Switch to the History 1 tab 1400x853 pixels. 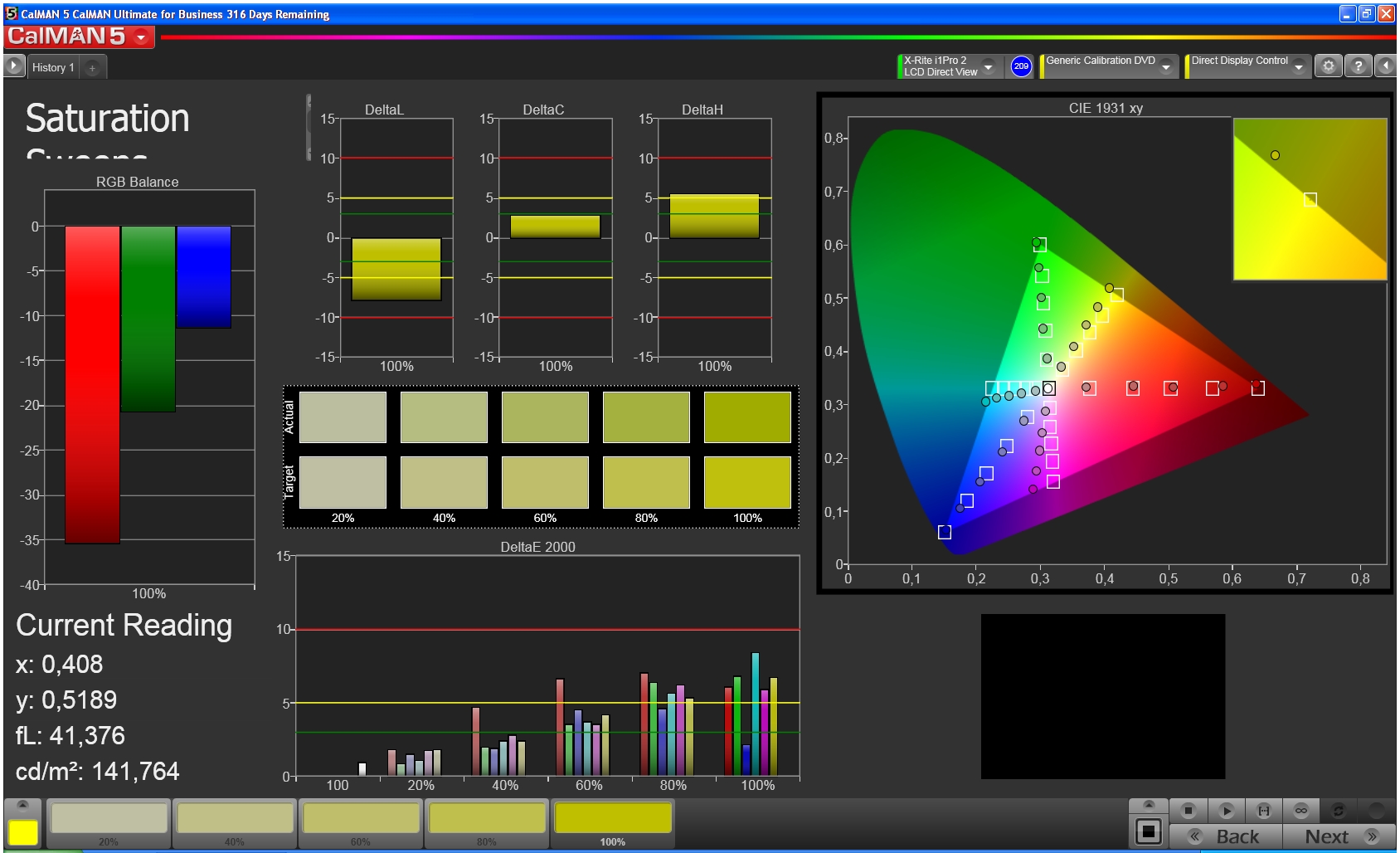pyautogui.click(x=54, y=67)
